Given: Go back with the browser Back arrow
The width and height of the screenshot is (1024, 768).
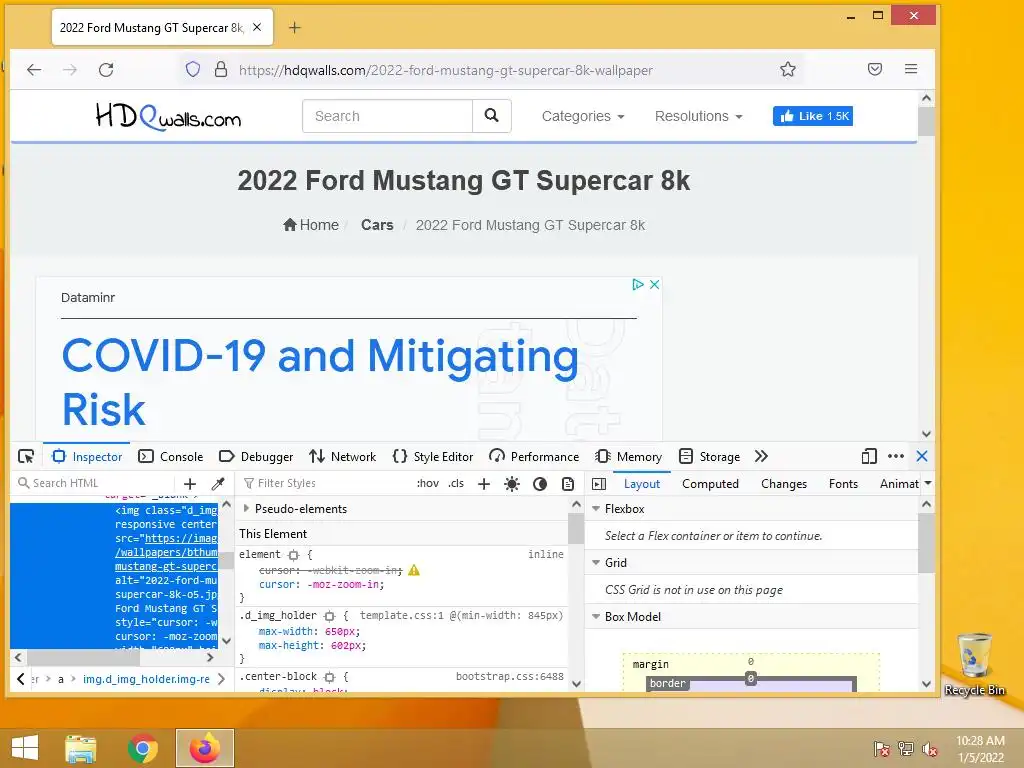Looking at the screenshot, I should 34,70.
